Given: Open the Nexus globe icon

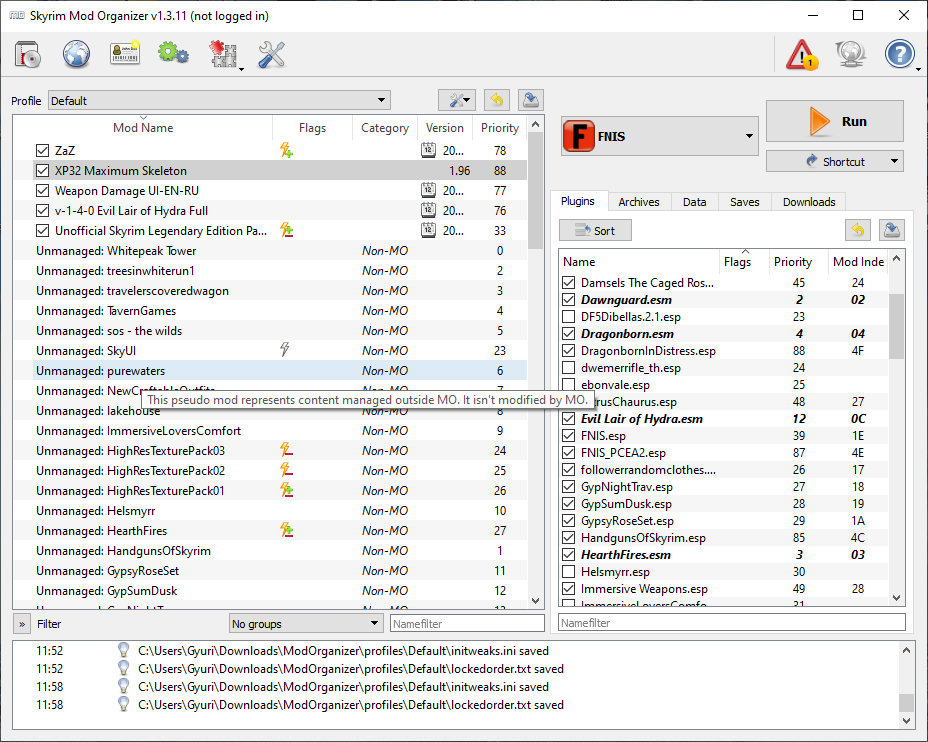Looking at the screenshot, I should (77, 54).
